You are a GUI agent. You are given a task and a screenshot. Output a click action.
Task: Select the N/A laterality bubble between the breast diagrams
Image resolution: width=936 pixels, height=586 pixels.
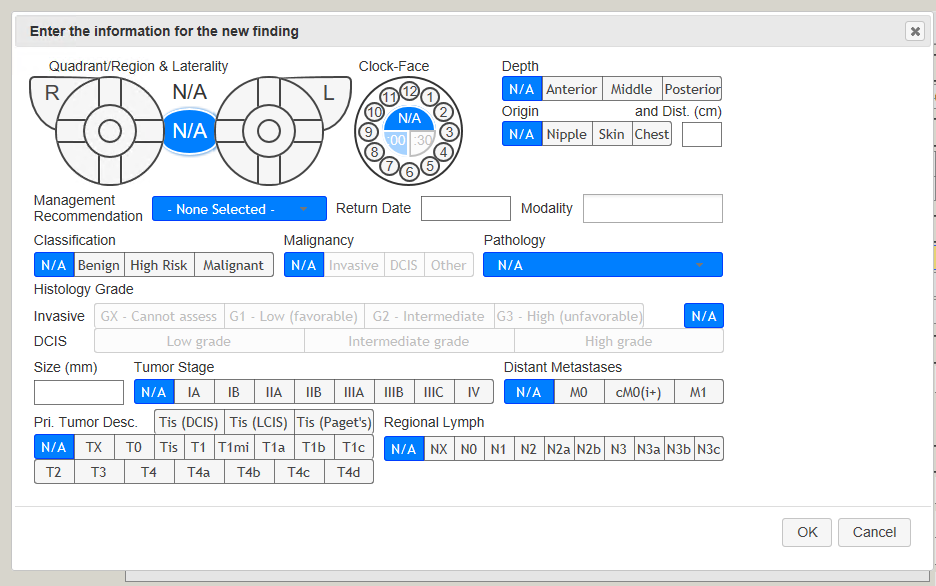click(x=189, y=129)
